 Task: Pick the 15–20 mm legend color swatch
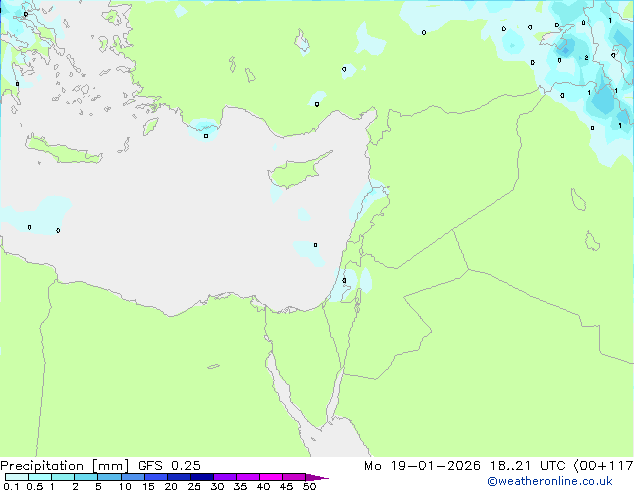tap(155, 477)
